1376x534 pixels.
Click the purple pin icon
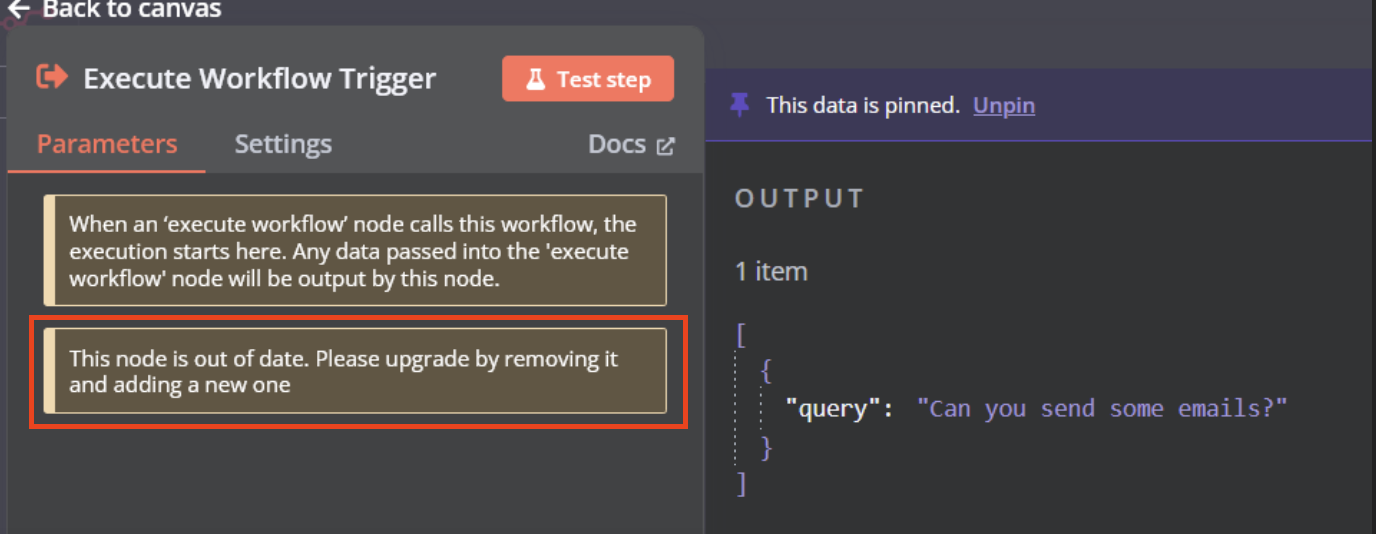point(740,105)
